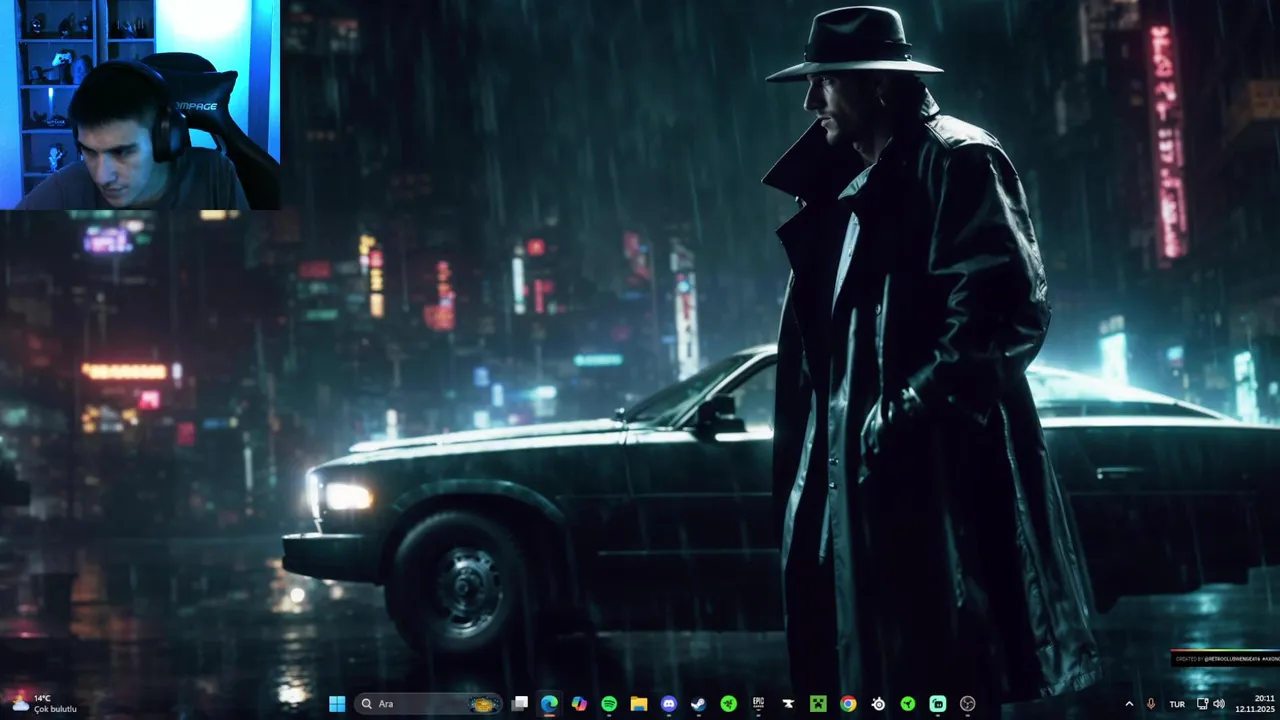Viewport: 1280px width, 720px height.
Task: Launch Microsoft Copilot from the taskbar
Action: (x=579, y=704)
